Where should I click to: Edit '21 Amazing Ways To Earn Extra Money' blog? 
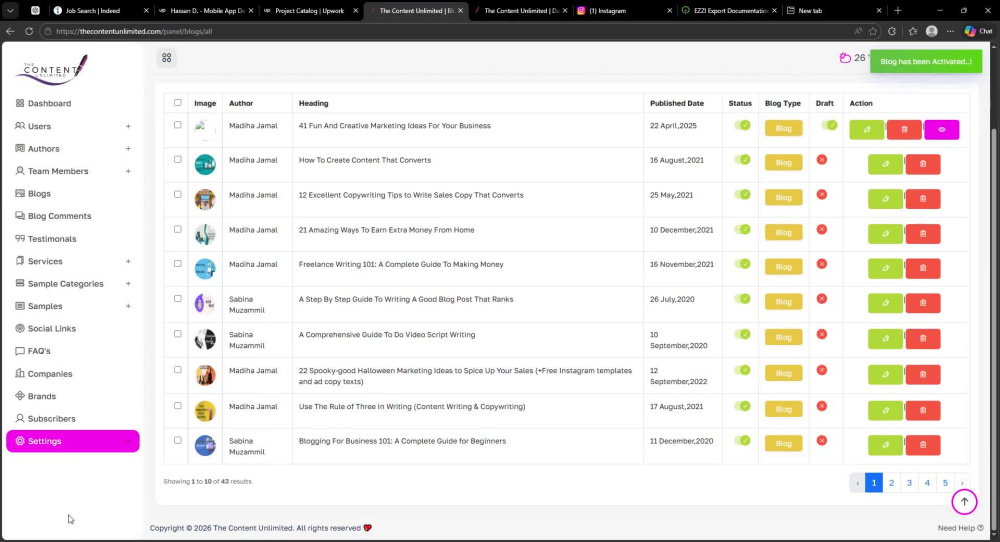(x=885, y=233)
